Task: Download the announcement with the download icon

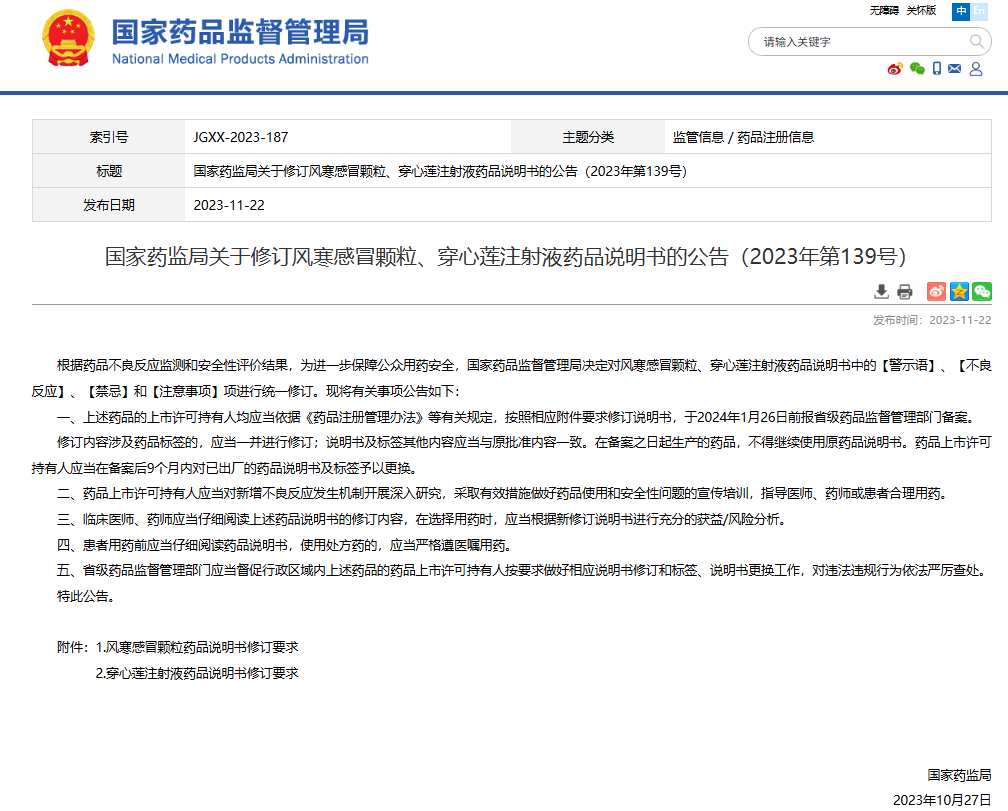Action: pos(881,291)
